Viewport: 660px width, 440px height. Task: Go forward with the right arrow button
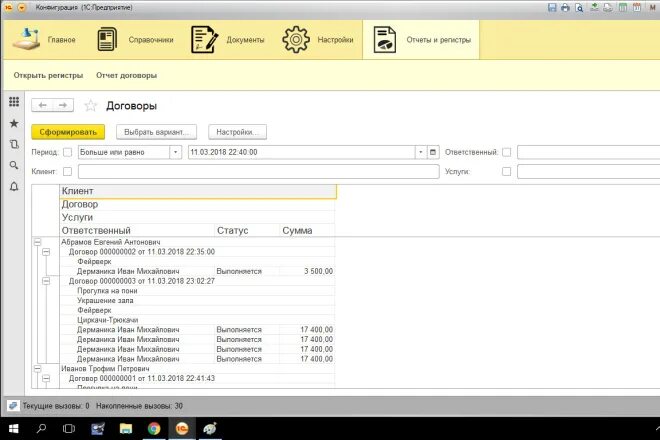tap(63, 105)
